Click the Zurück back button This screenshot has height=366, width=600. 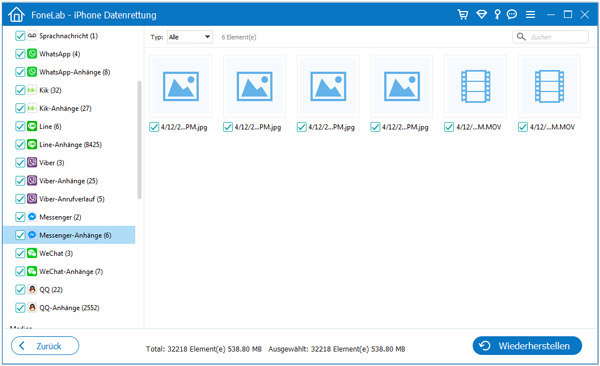(45, 346)
